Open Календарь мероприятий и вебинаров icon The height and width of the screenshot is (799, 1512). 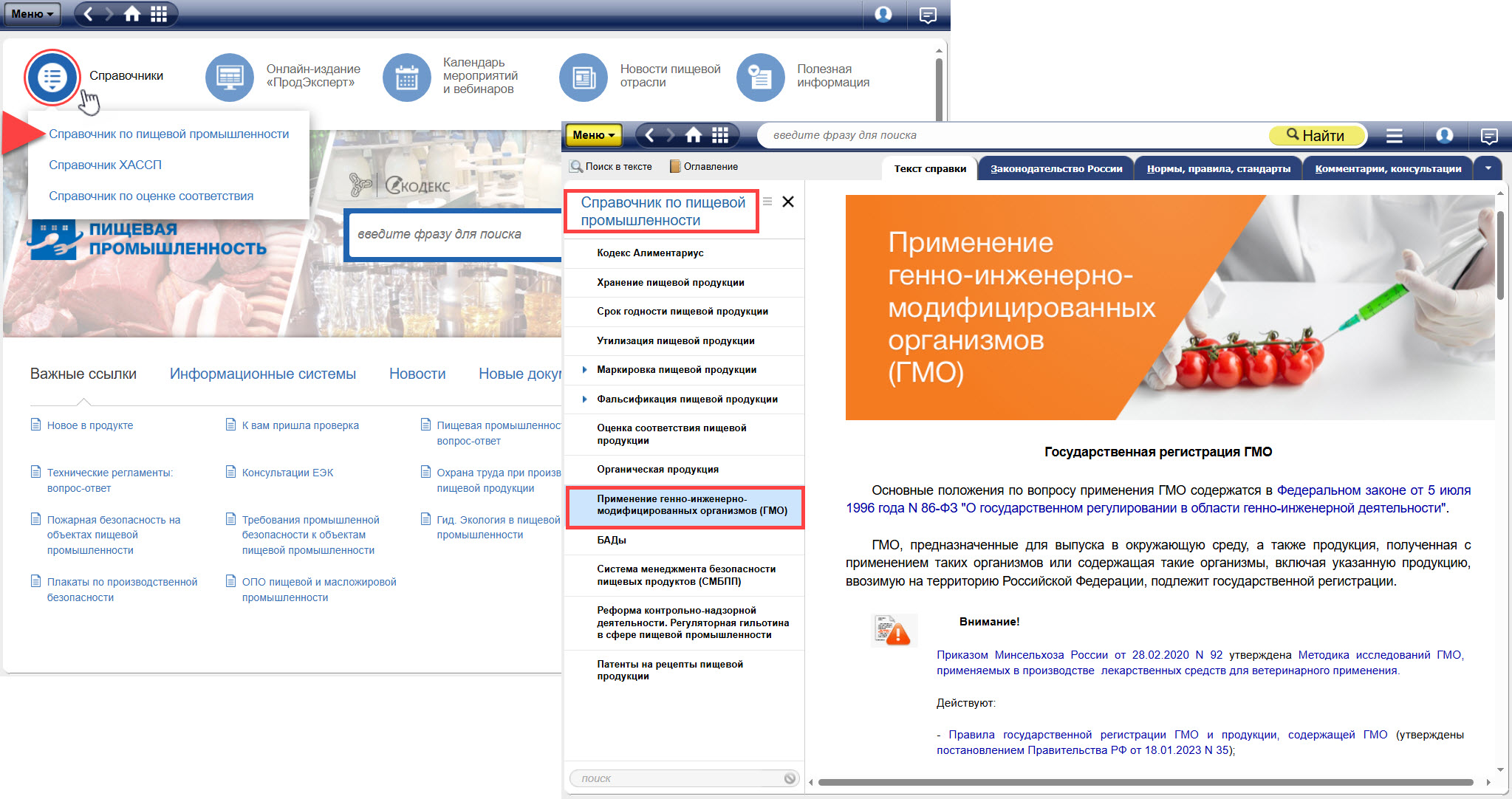click(406, 77)
